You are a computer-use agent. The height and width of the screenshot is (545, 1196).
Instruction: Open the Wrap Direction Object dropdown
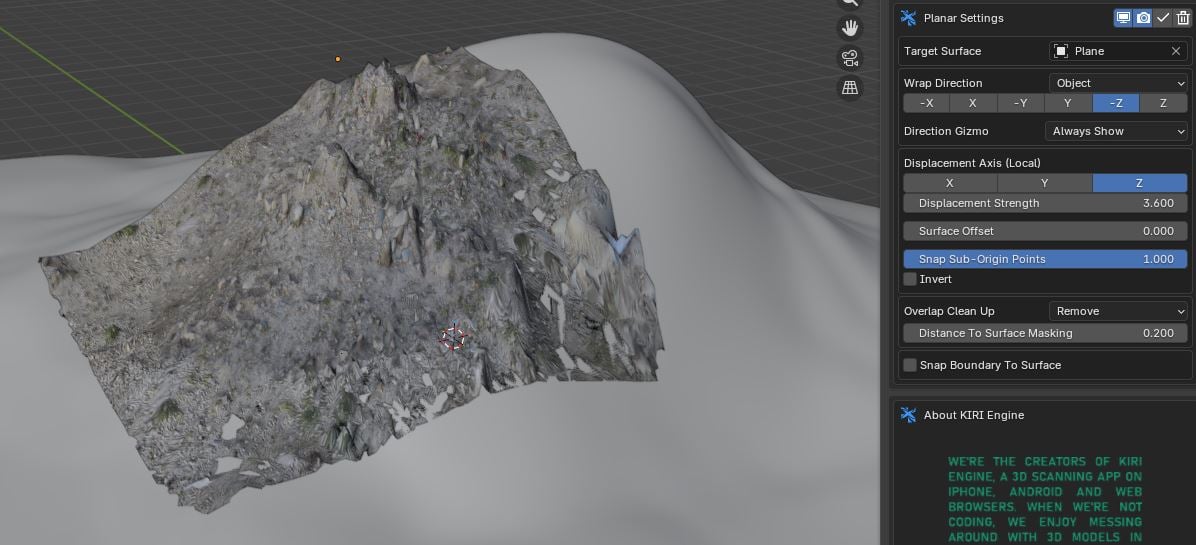pos(1117,83)
